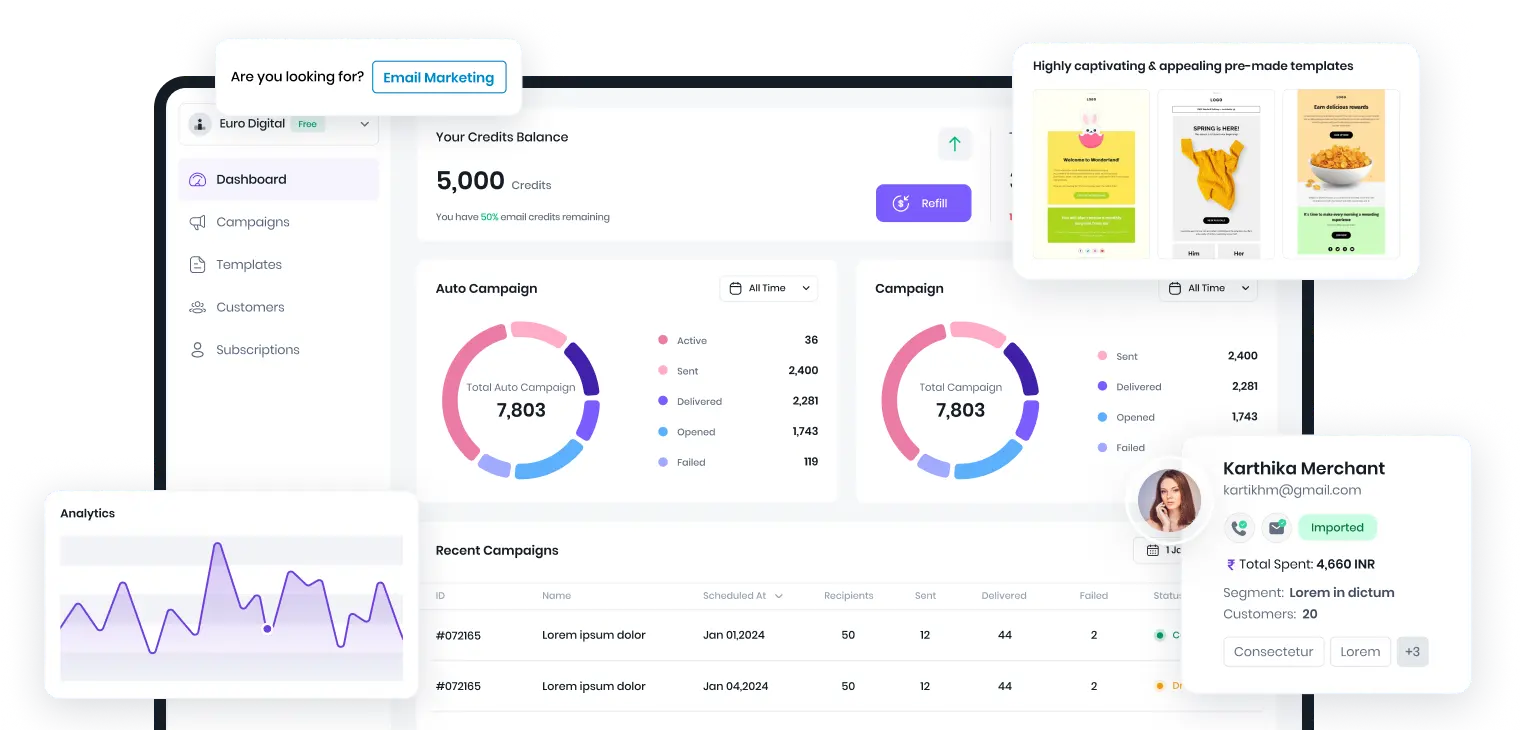
Task: Click the Campaigns megaphone icon
Action: (197, 222)
